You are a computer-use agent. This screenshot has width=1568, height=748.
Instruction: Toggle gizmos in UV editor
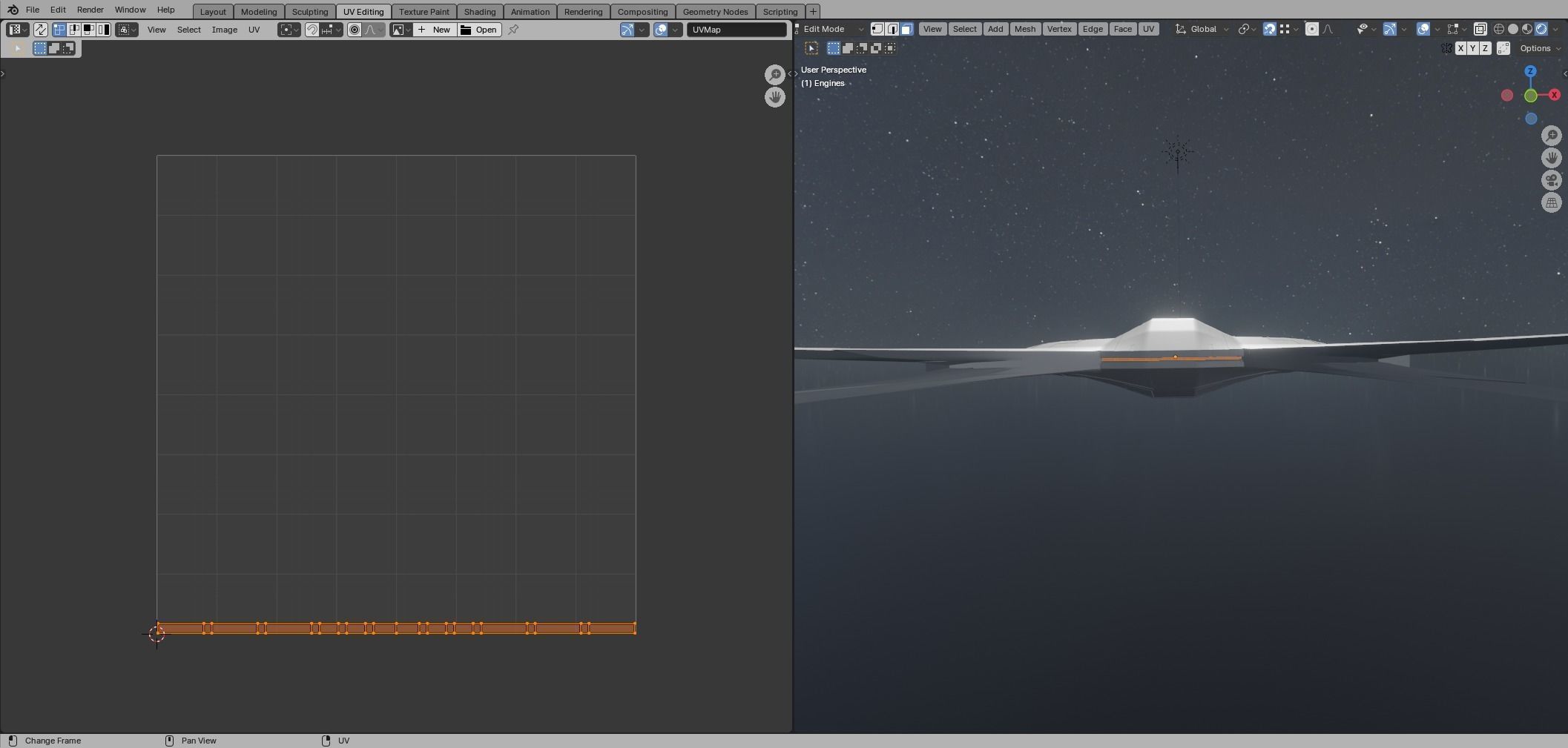point(627,30)
